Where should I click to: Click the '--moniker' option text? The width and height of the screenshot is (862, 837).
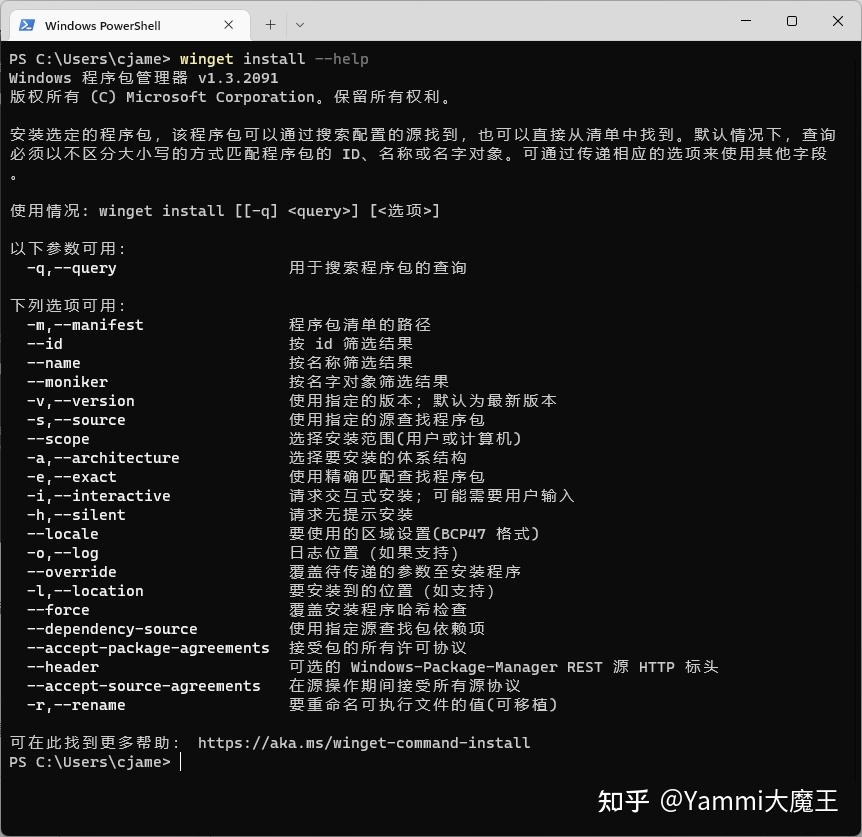[68, 382]
